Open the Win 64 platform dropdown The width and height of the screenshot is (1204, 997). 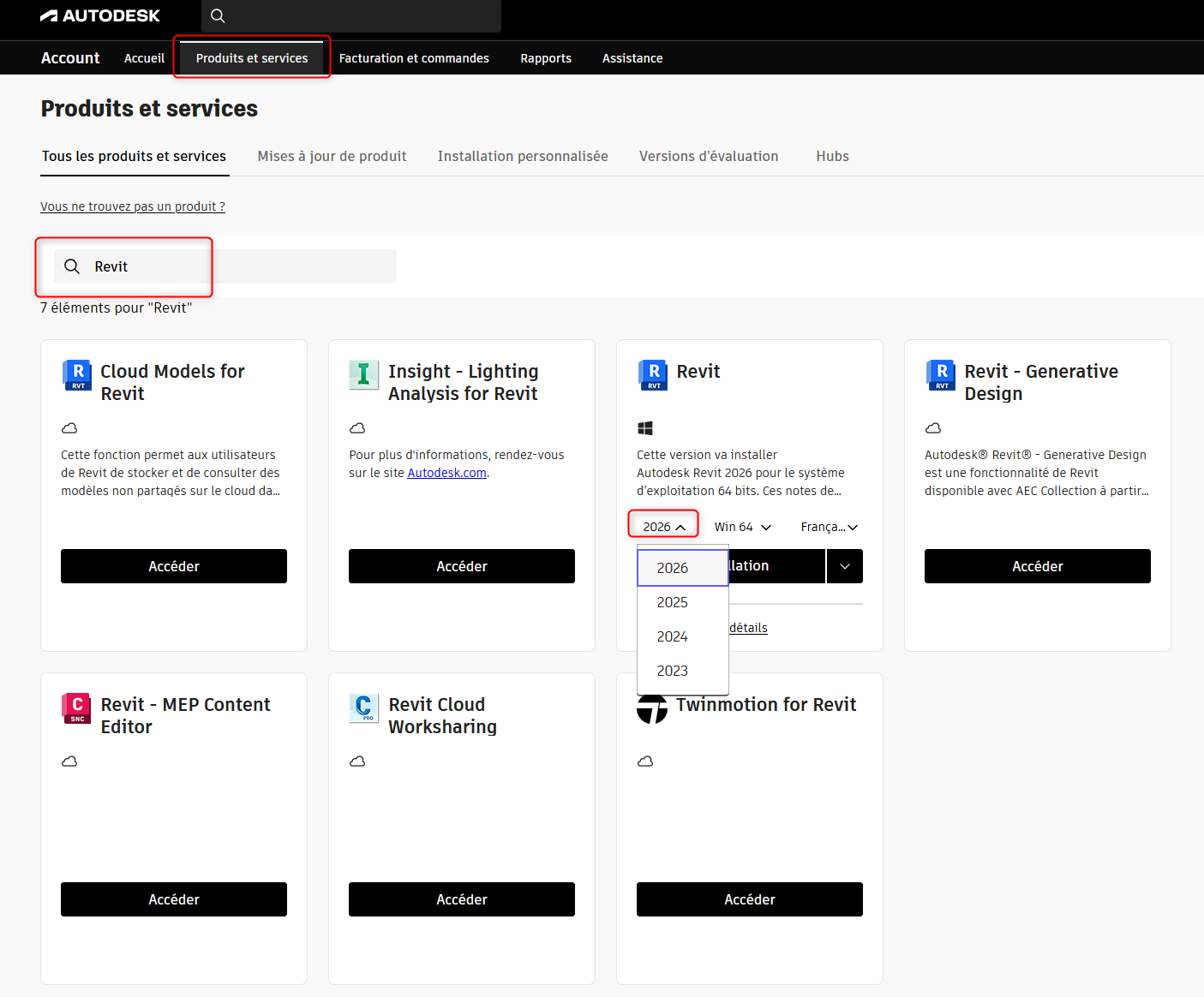pyautogui.click(x=742, y=527)
